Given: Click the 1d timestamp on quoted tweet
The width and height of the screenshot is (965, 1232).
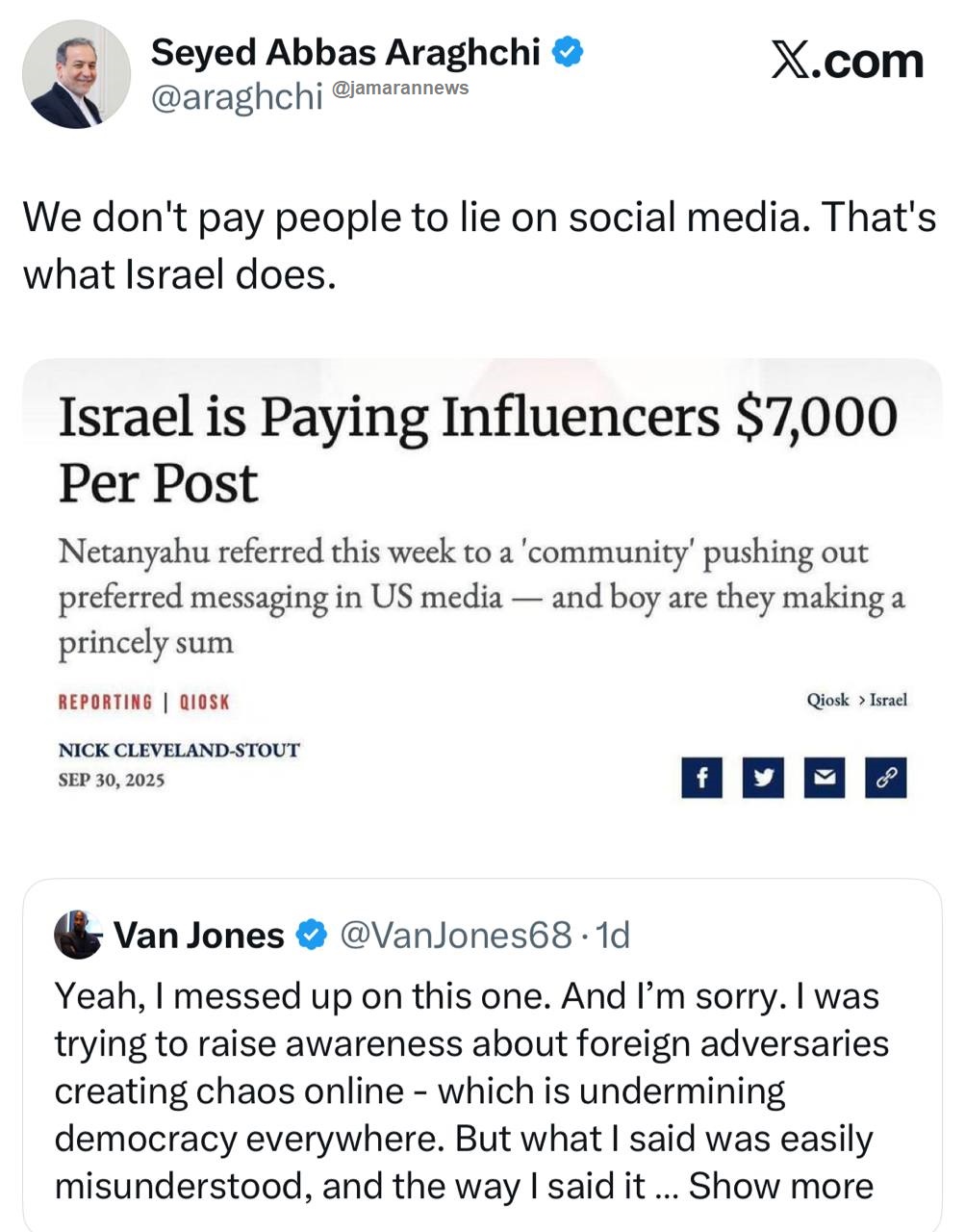Looking at the screenshot, I should [x=612, y=934].
